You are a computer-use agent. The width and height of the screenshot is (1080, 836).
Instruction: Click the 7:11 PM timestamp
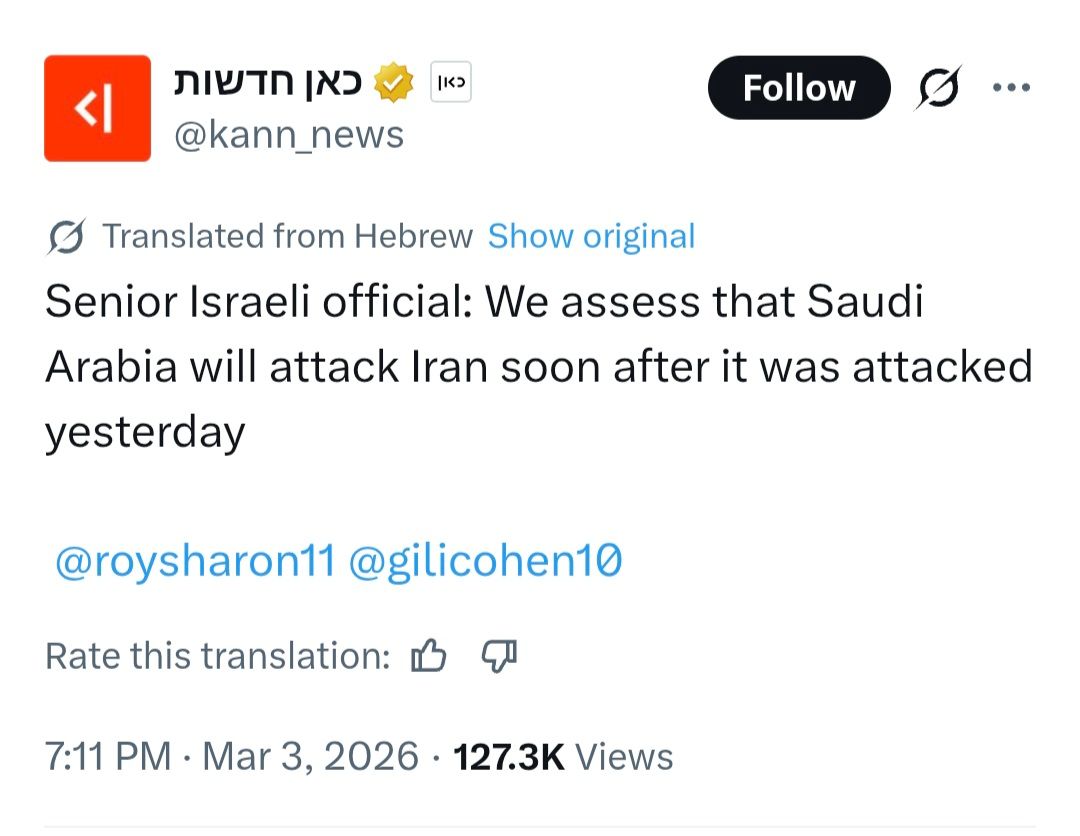pos(108,756)
